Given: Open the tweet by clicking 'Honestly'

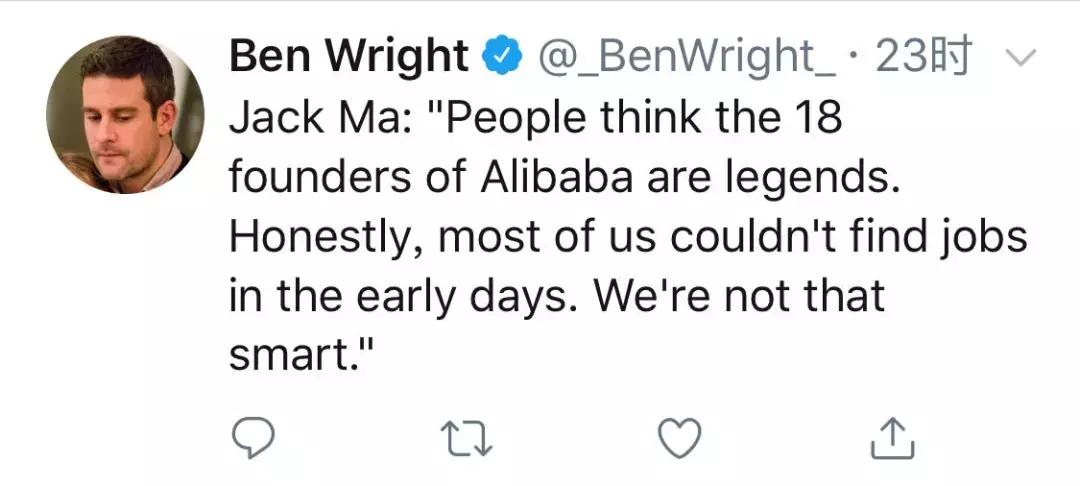Looking at the screenshot, I should pyautogui.click(x=326, y=237).
